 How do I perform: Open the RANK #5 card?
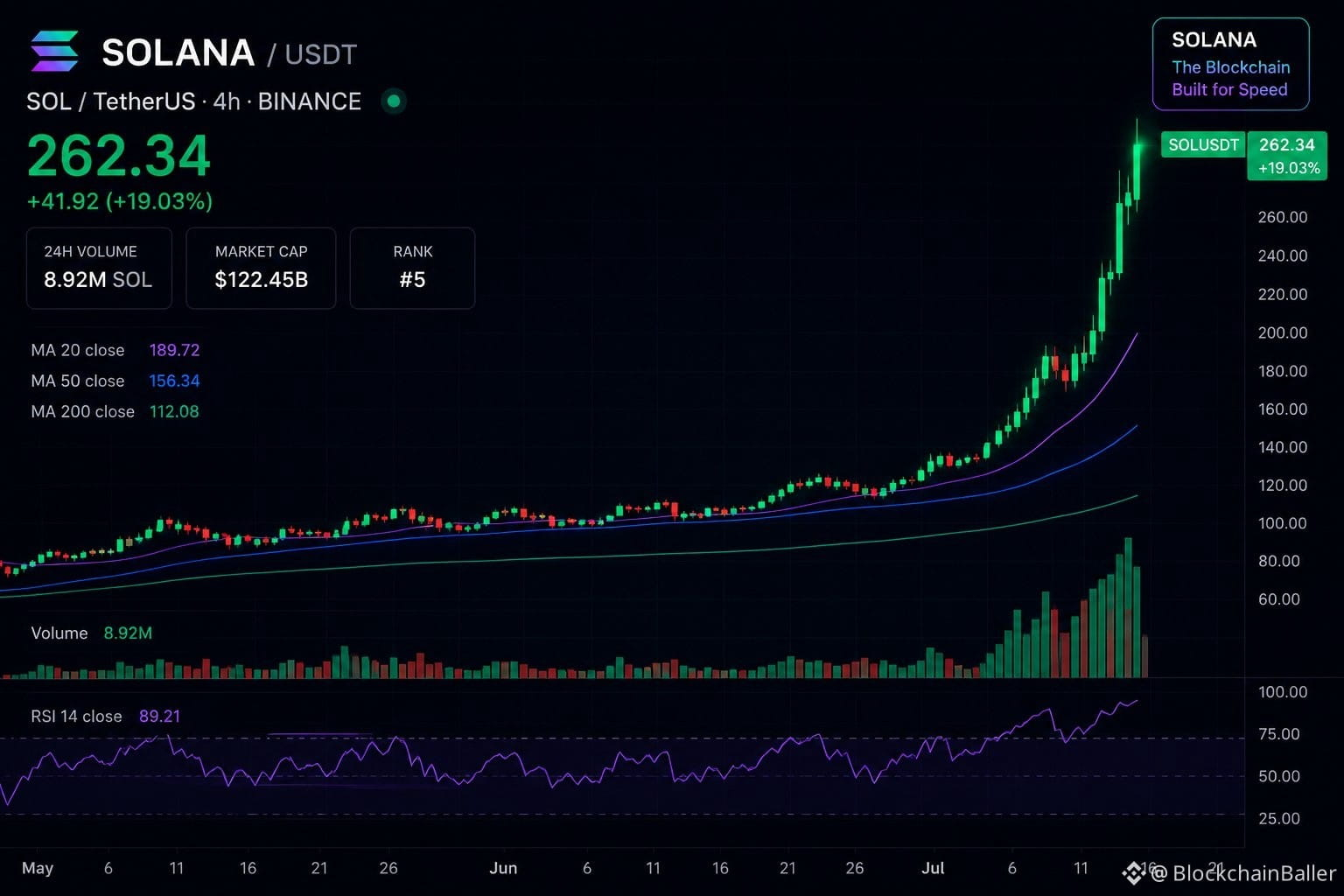tap(412, 268)
